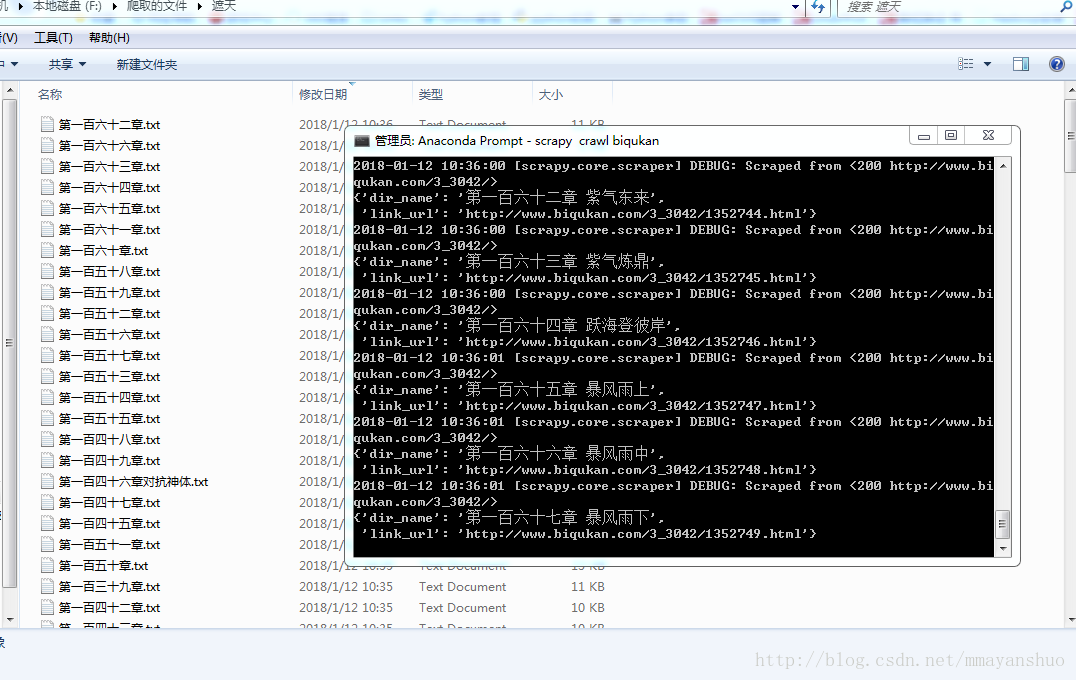Click the console scrollbar thumb
Screen dimensions: 1076x680
click(1003, 525)
